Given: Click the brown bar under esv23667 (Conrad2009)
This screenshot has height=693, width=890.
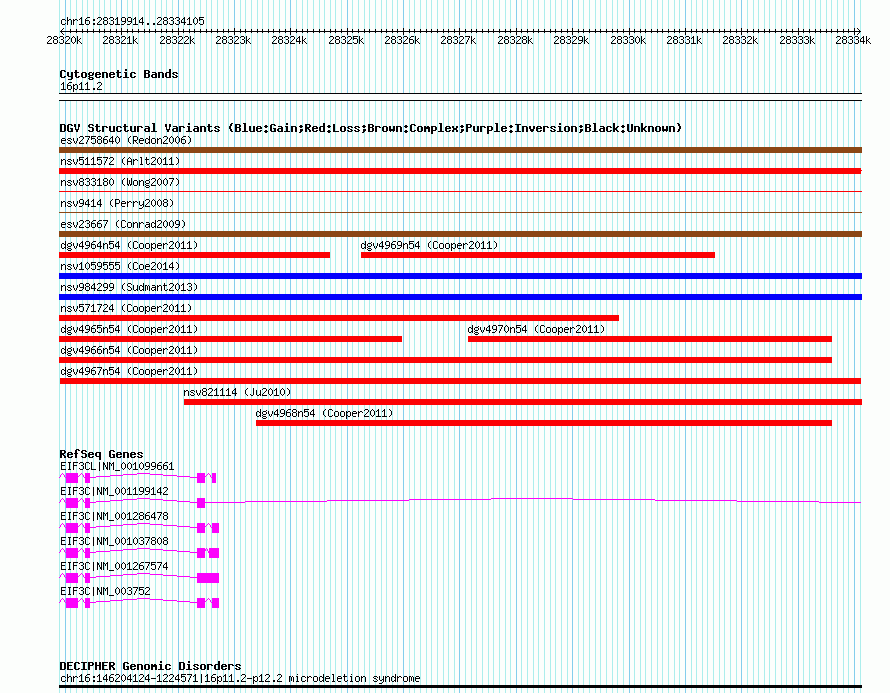Looking at the screenshot, I should pos(460,234).
